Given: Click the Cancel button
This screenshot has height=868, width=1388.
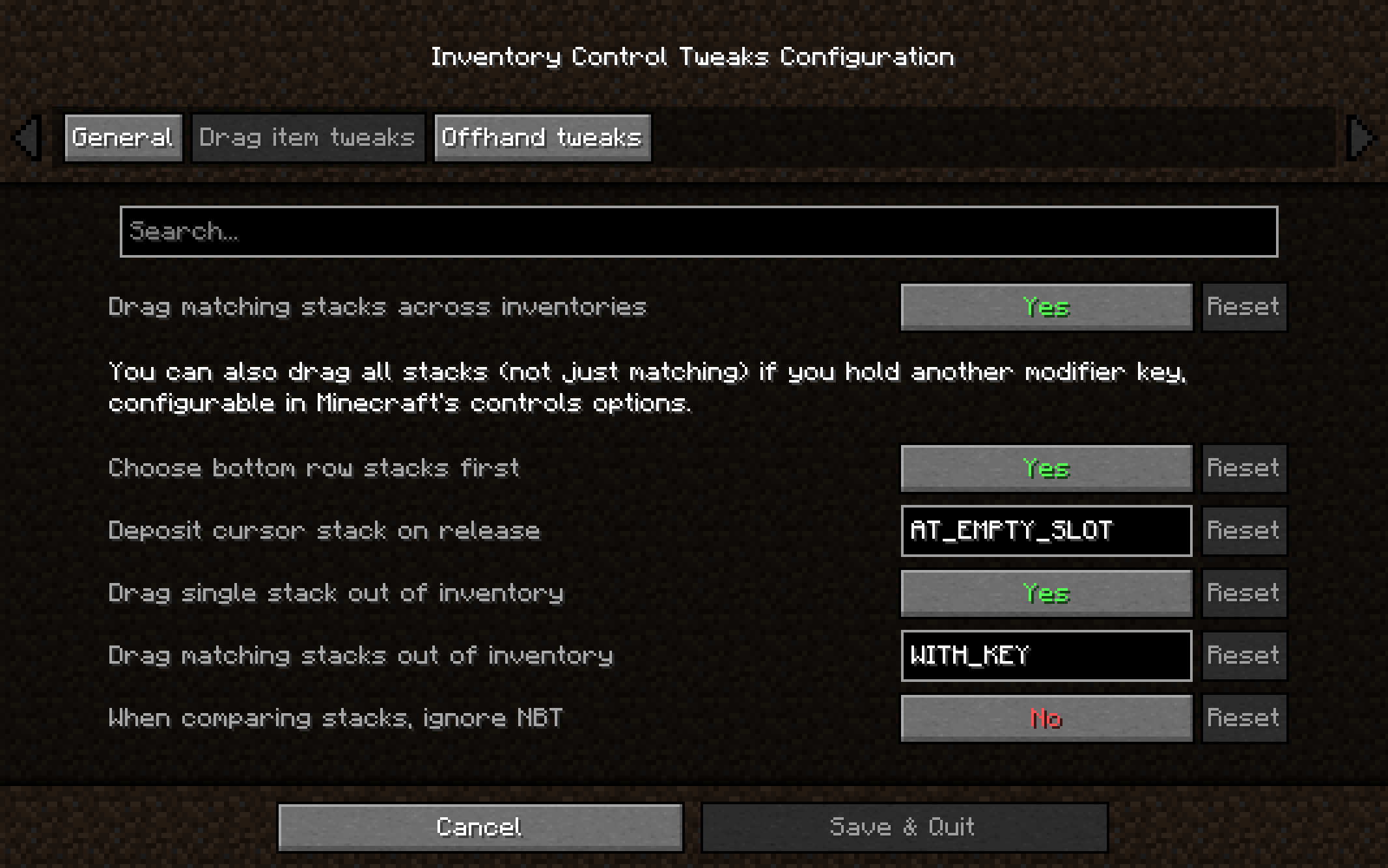Looking at the screenshot, I should coord(480,826).
